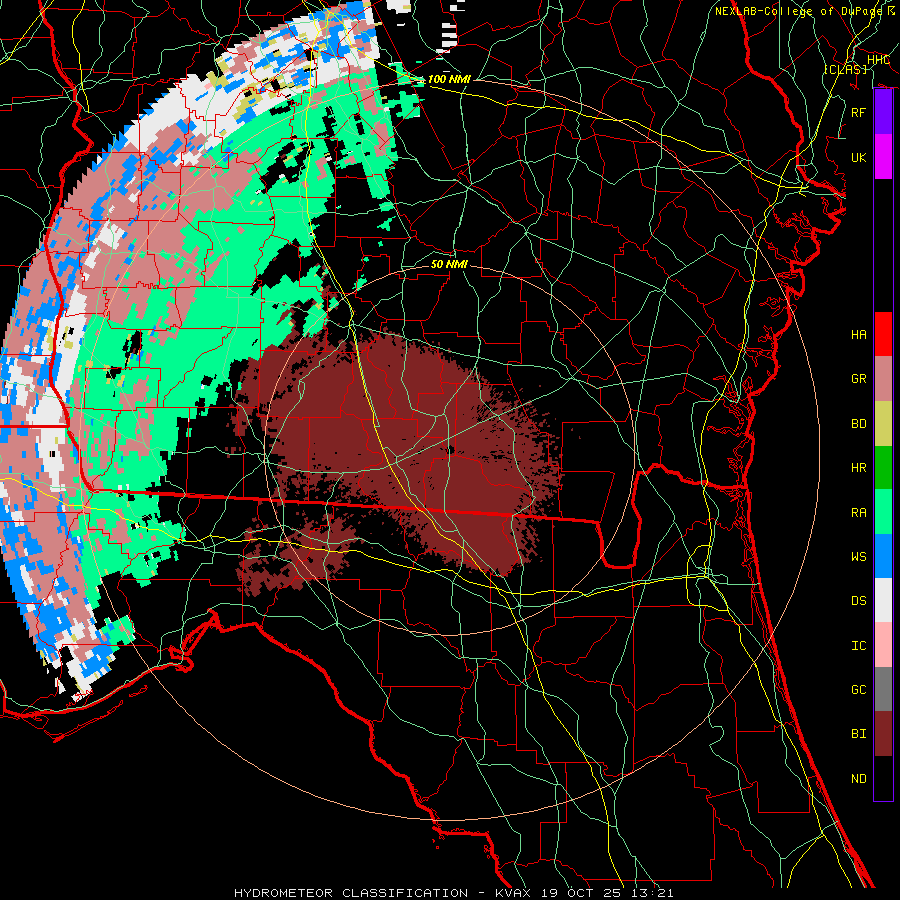This screenshot has height=900, width=900.
Task: Click the [CLAS] units label
Action: tap(845, 69)
